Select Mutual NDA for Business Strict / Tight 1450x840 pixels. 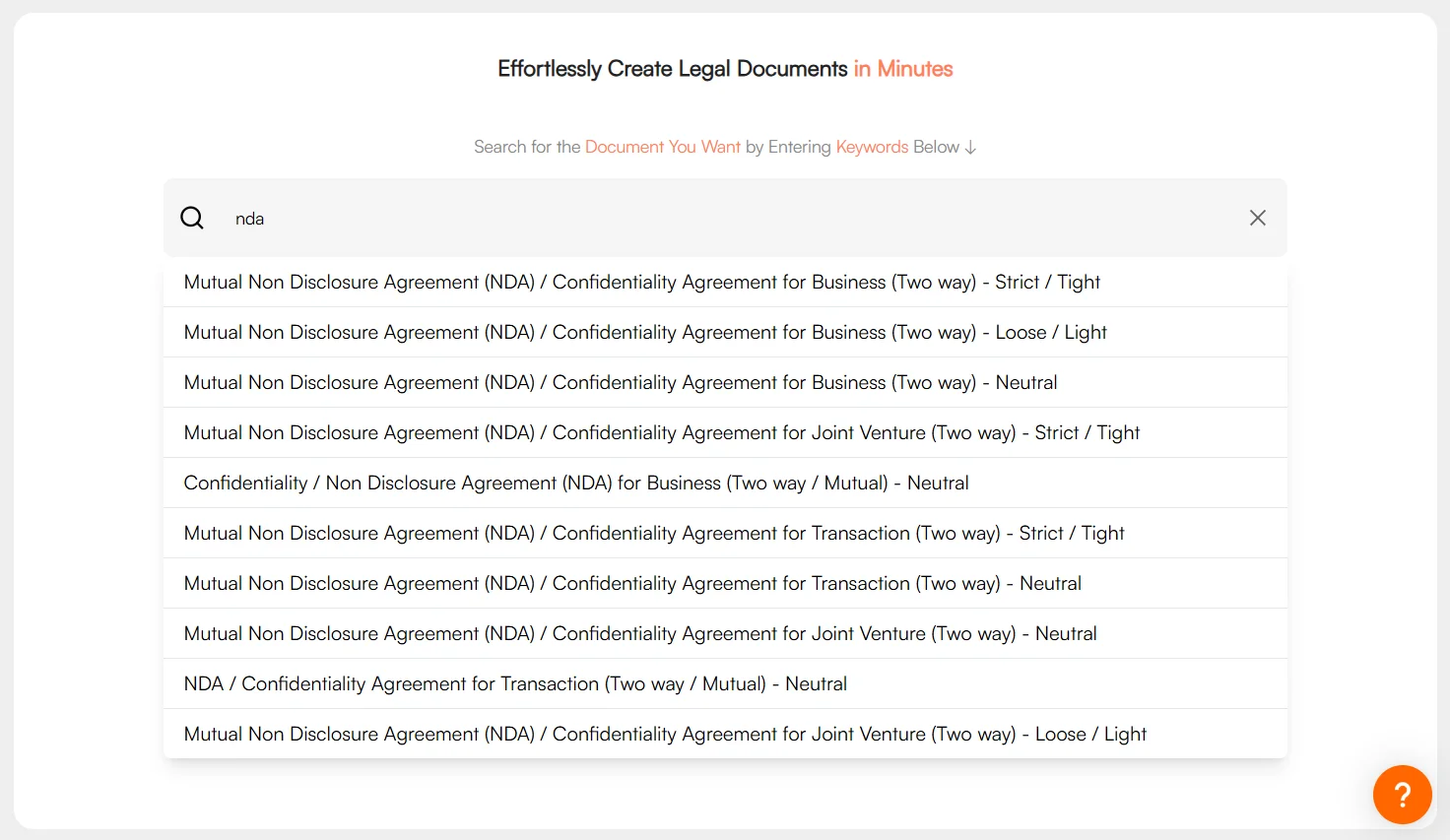[641, 283]
